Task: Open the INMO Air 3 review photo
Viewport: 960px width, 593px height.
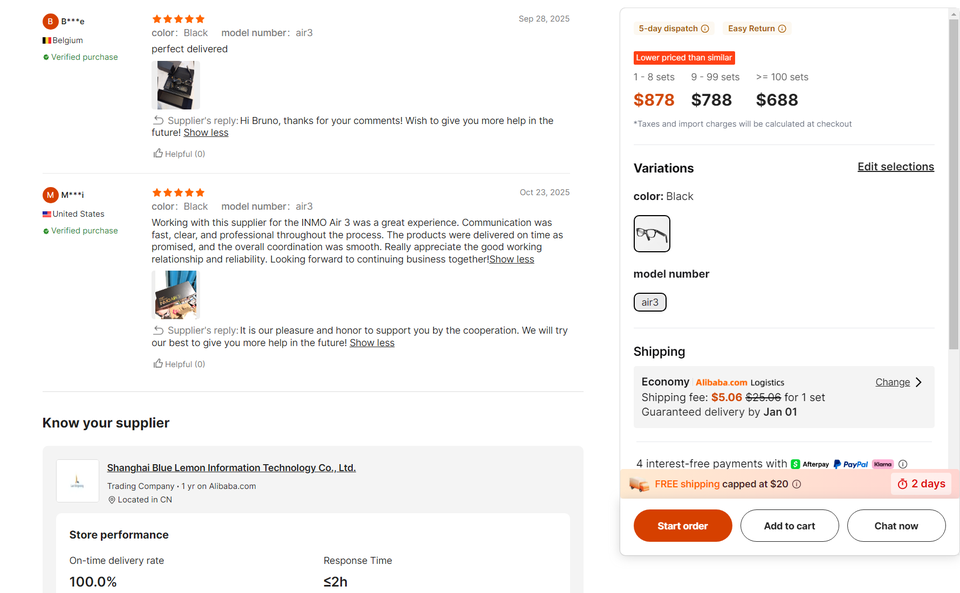Action: (x=176, y=295)
